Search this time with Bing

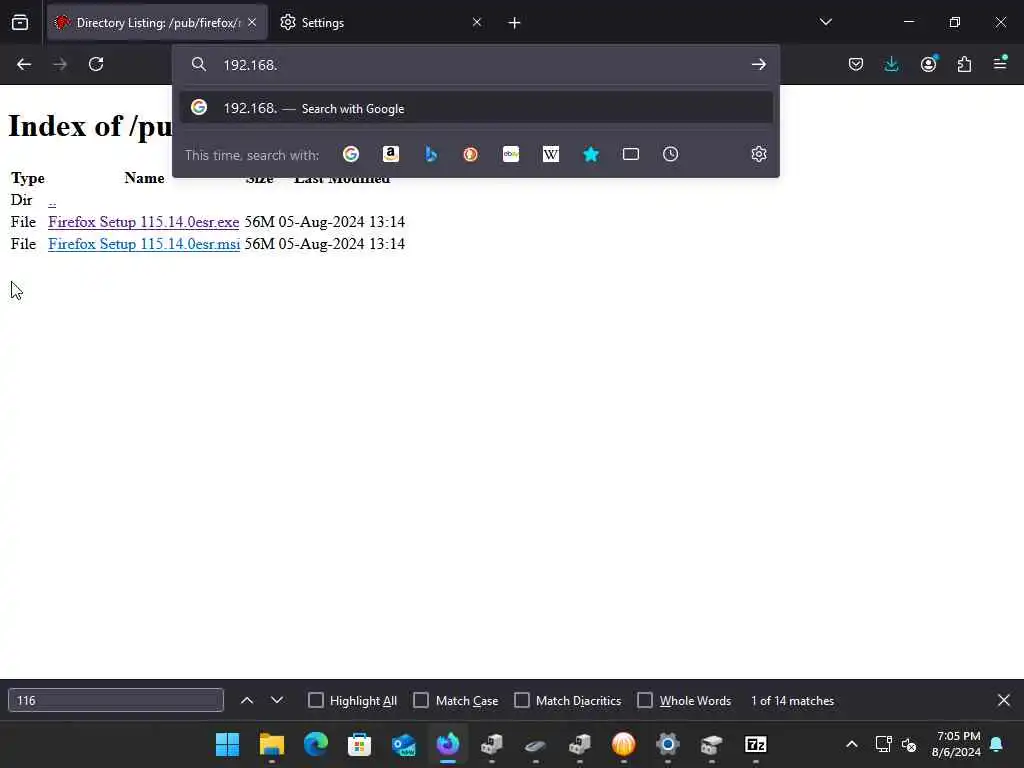pyautogui.click(x=430, y=154)
